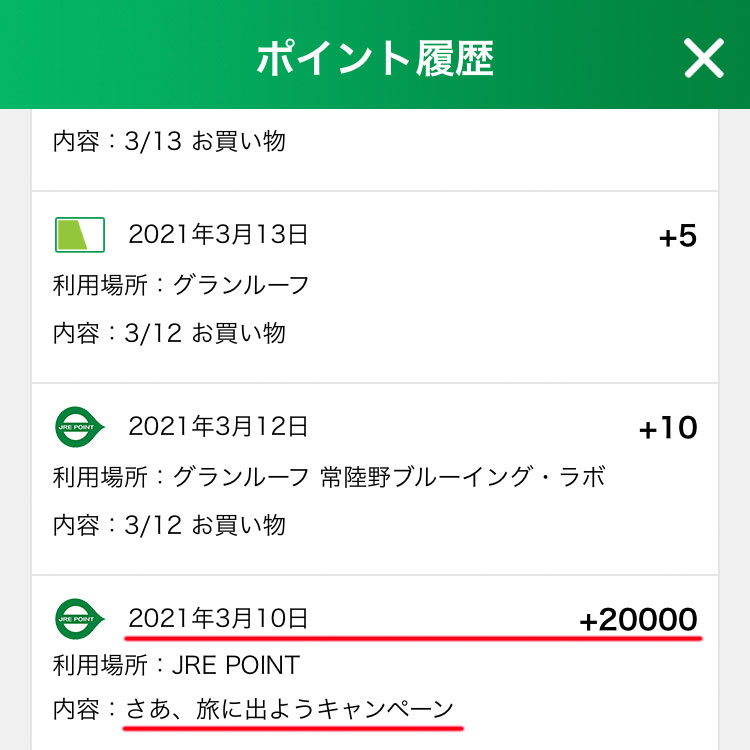Tap 内容:3/12 お買い物 under グランルーフ entry
Screen dimensions: 750x750
pyautogui.click(x=169, y=333)
